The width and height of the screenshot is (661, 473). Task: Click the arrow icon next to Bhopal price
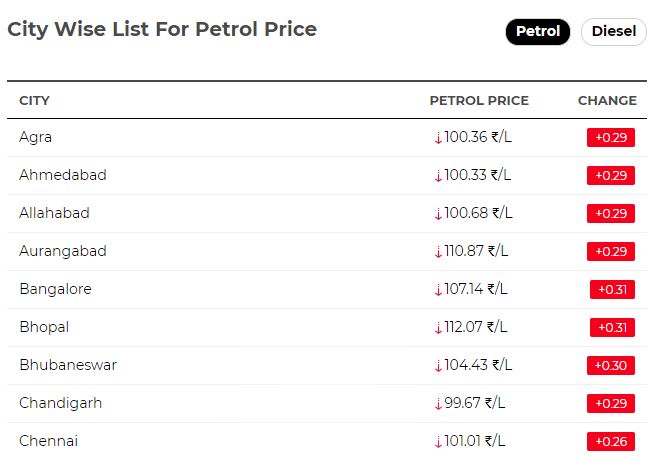(x=438, y=327)
